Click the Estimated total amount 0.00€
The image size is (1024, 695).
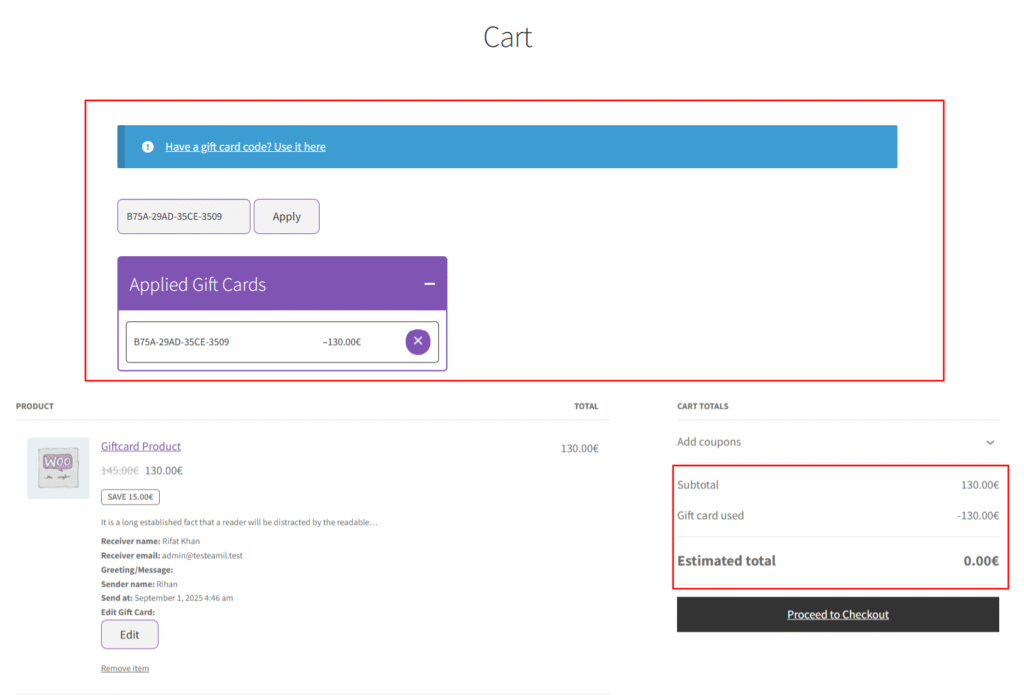pos(981,561)
